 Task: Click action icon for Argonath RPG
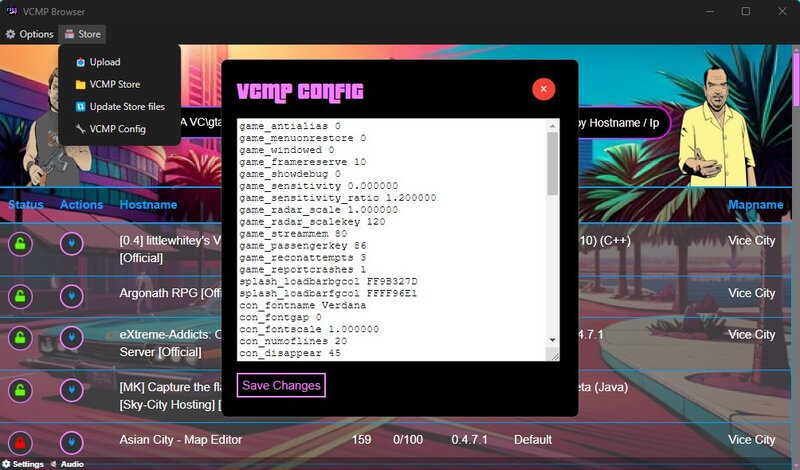71,296
